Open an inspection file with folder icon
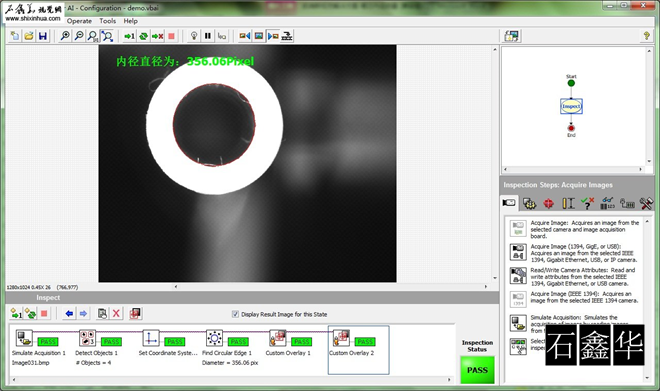This screenshot has width=660, height=391. click(29, 36)
